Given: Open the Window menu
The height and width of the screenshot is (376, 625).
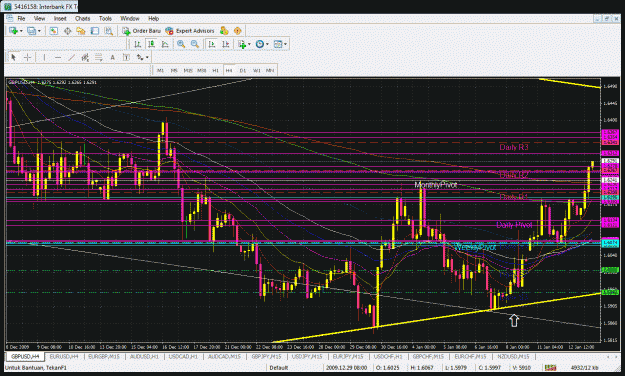Looking at the screenshot, I should pos(130,18).
